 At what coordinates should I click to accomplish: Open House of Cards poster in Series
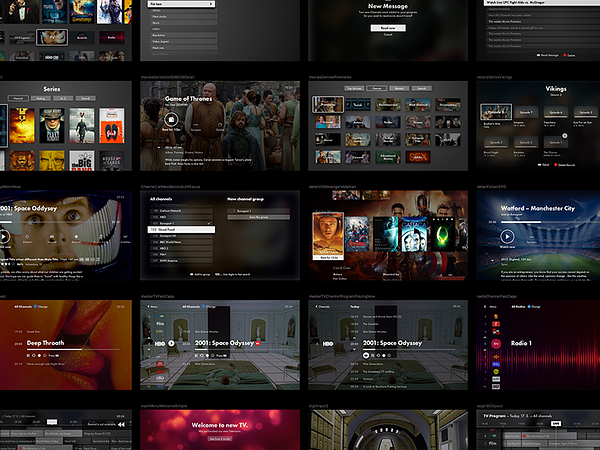112,161
